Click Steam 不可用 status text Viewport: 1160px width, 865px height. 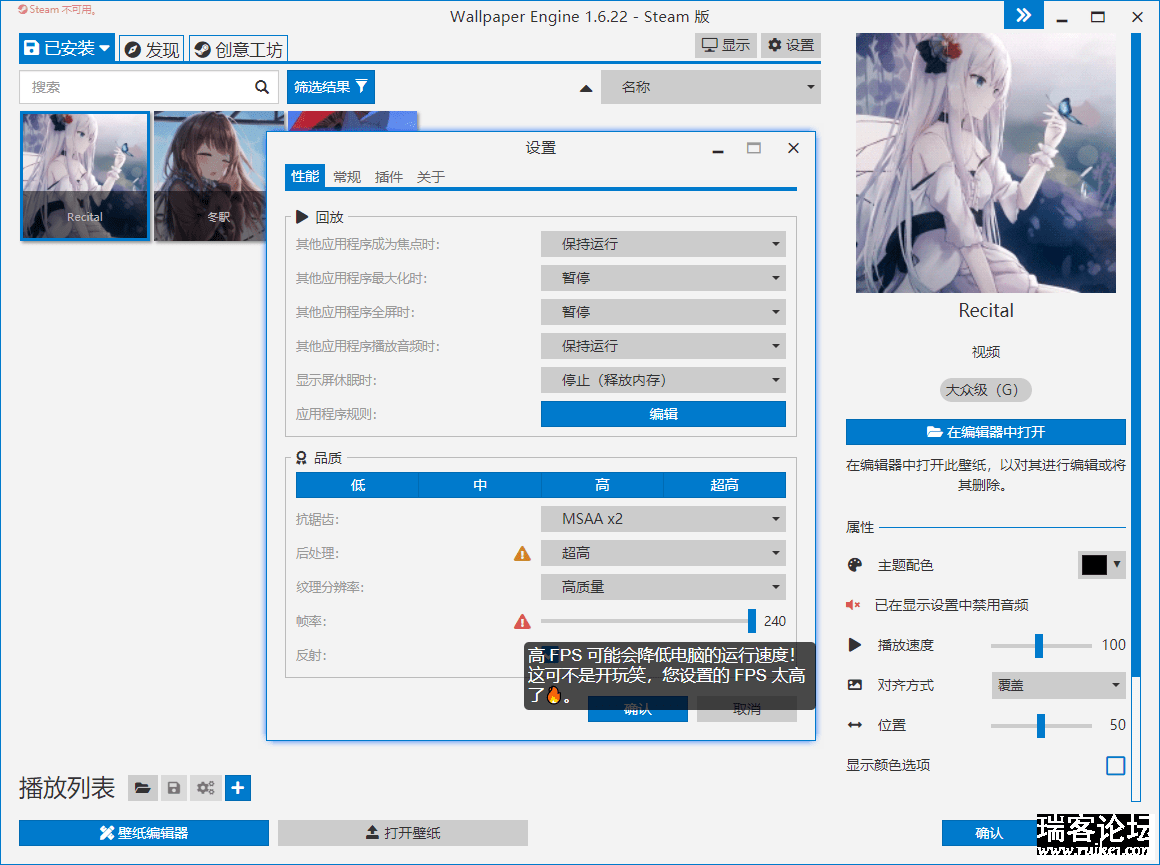click(x=57, y=10)
